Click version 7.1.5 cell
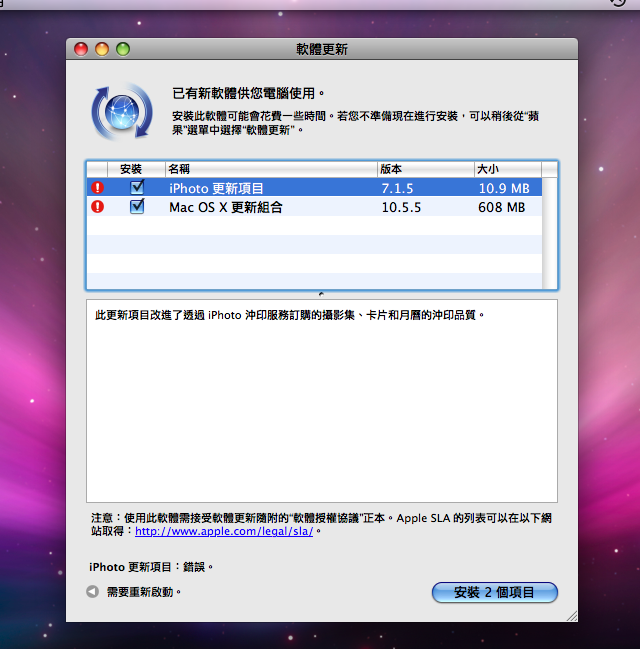 (x=397, y=188)
